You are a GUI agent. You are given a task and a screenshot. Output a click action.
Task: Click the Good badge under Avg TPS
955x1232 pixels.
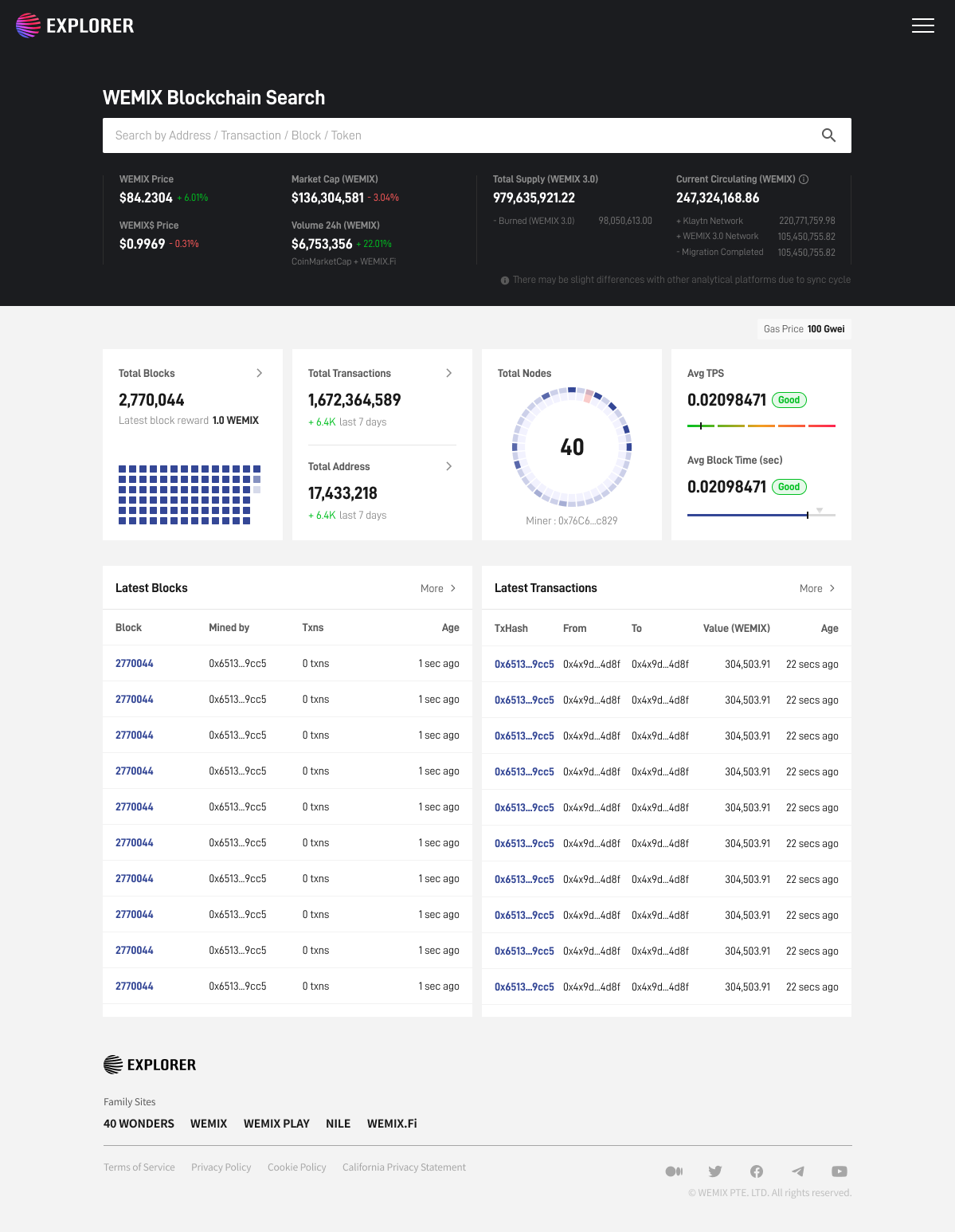[x=789, y=400]
